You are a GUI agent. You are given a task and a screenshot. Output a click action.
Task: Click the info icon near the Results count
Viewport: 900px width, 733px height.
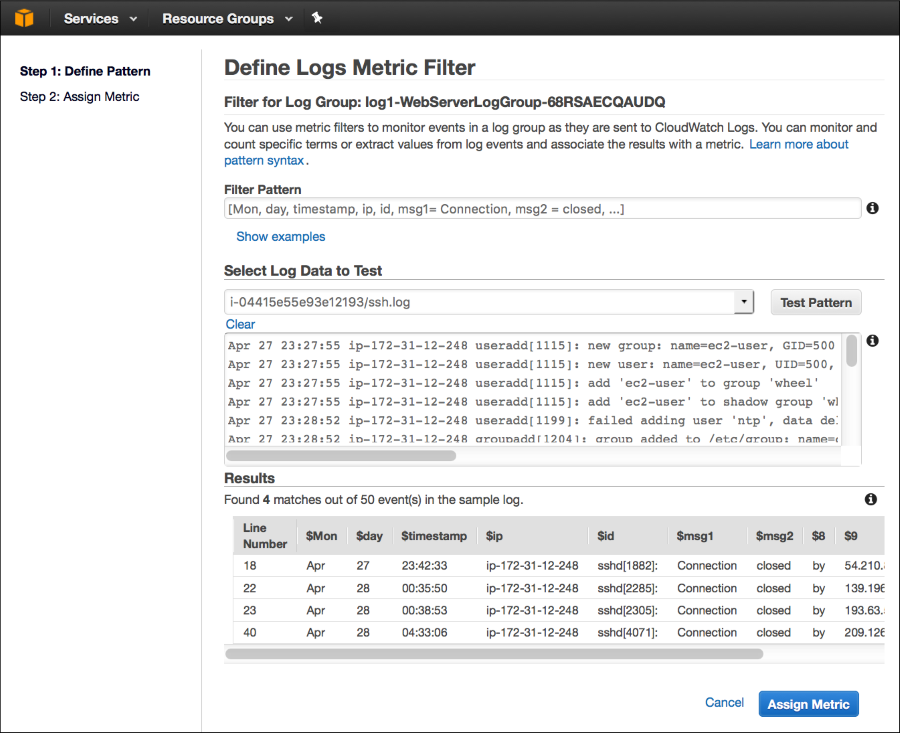[x=870, y=499]
